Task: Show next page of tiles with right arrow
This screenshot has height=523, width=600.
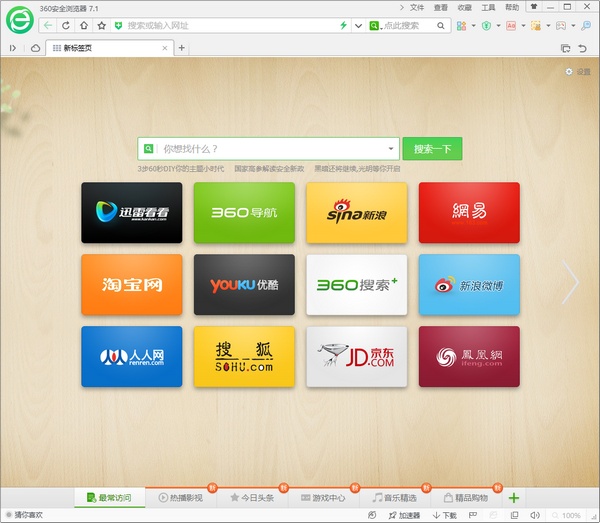Action: click(571, 282)
